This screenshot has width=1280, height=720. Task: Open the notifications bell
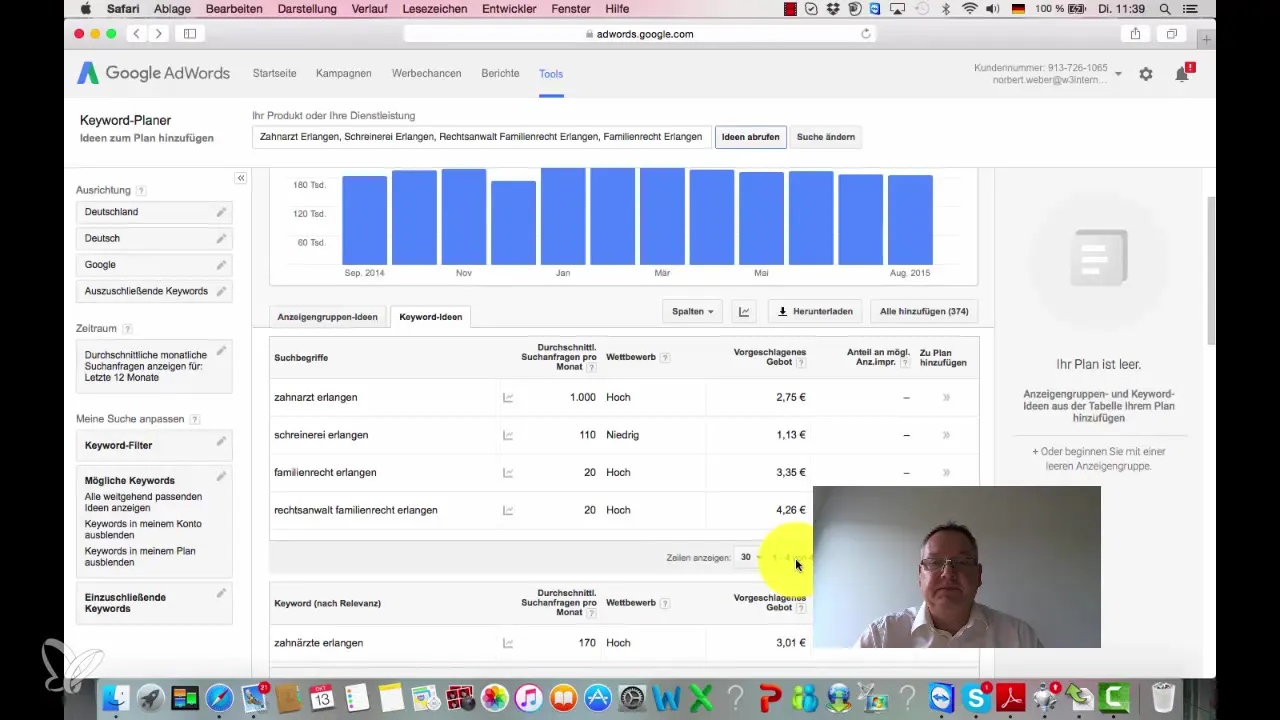click(x=1182, y=74)
